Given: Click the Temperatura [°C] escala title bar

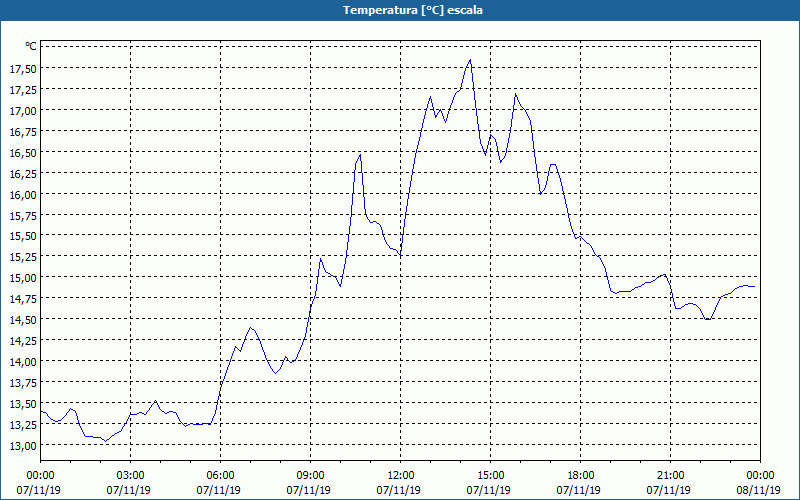Looking at the screenshot, I should coord(400,10).
